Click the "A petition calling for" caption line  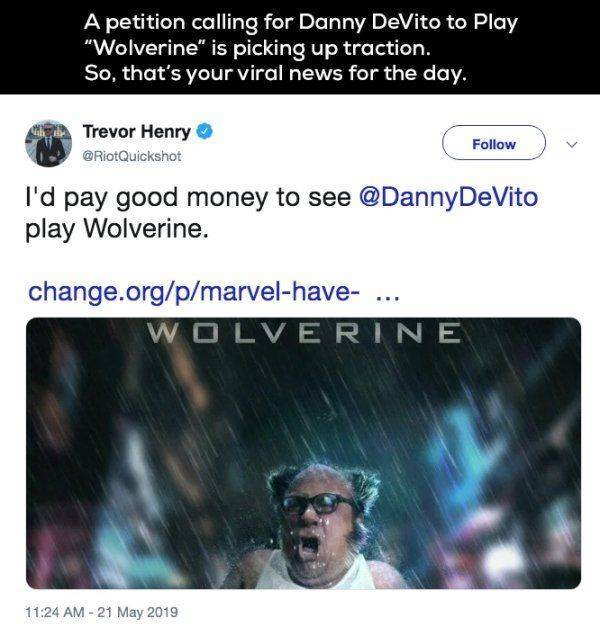coord(301,22)
